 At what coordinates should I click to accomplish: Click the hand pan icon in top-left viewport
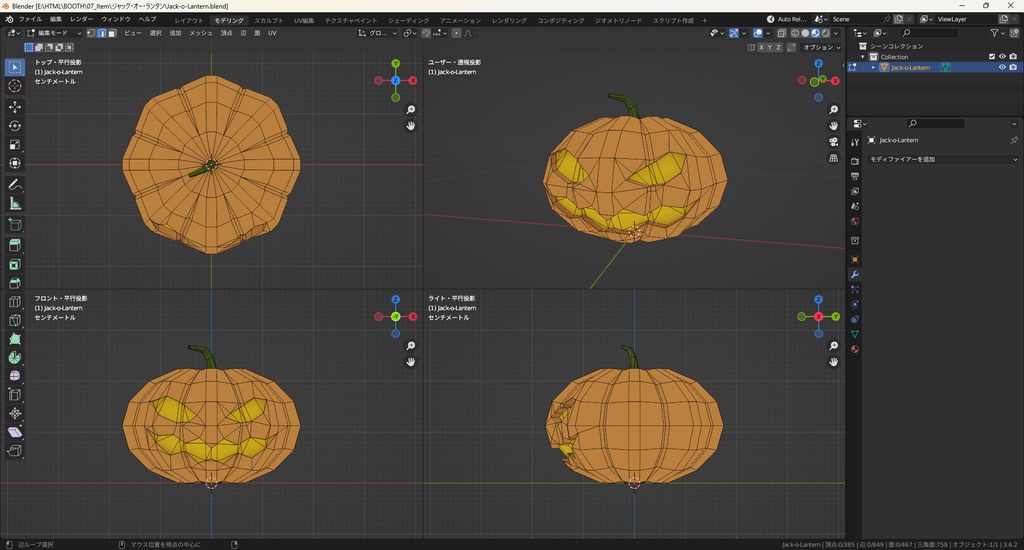pos(410,126)
